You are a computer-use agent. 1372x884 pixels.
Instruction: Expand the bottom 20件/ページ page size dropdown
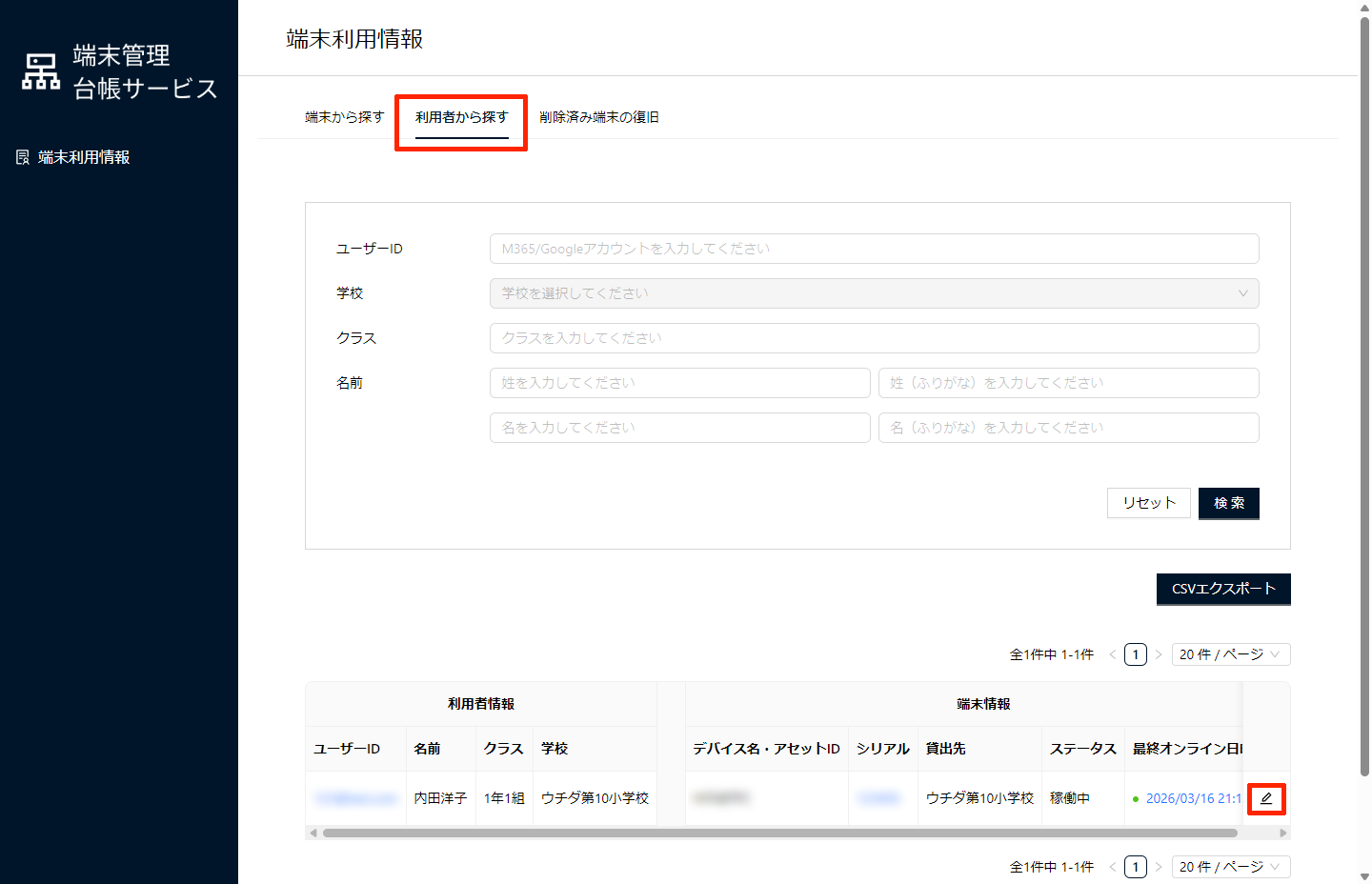[x=1230, y=867]
